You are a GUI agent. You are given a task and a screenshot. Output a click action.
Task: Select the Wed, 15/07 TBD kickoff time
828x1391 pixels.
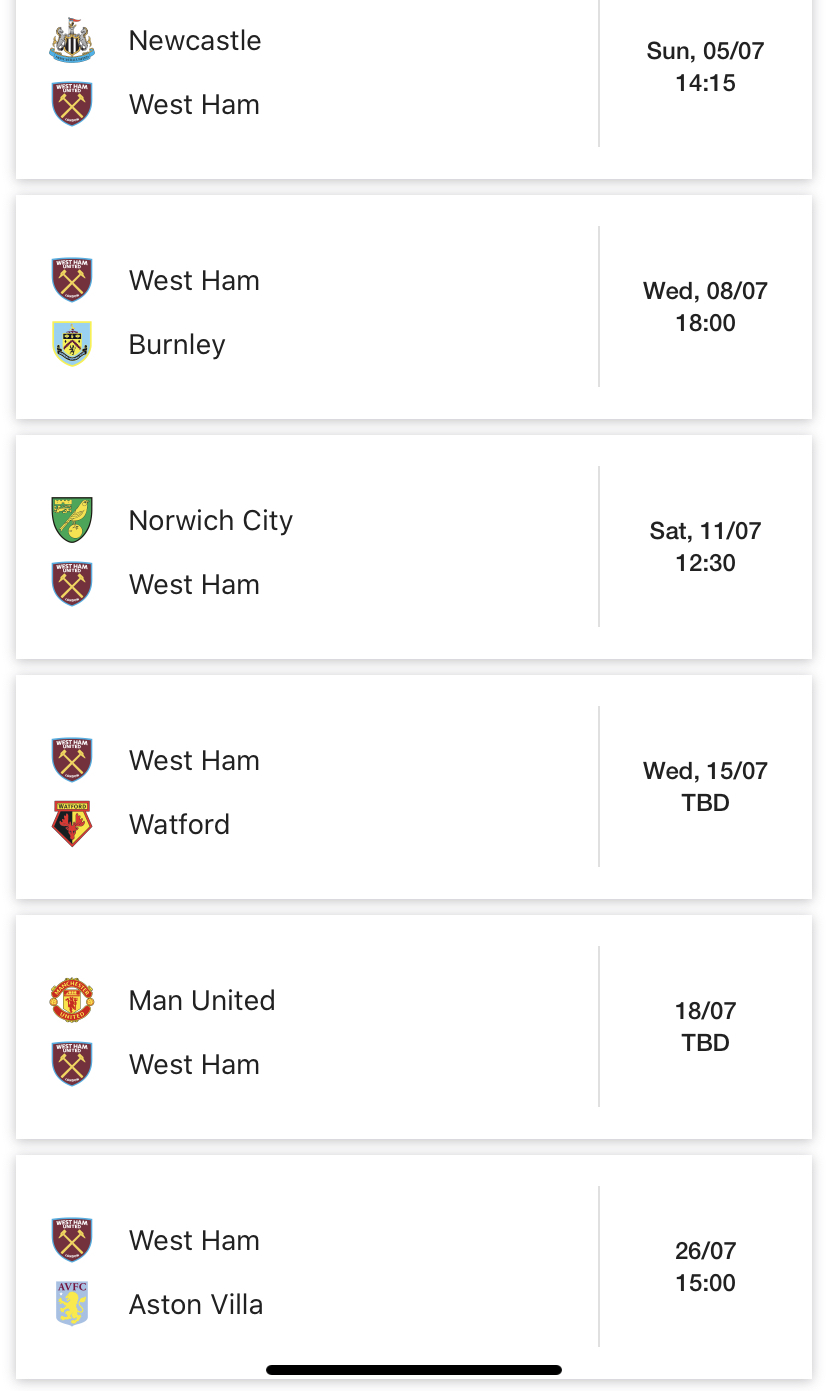coord(706,787)
